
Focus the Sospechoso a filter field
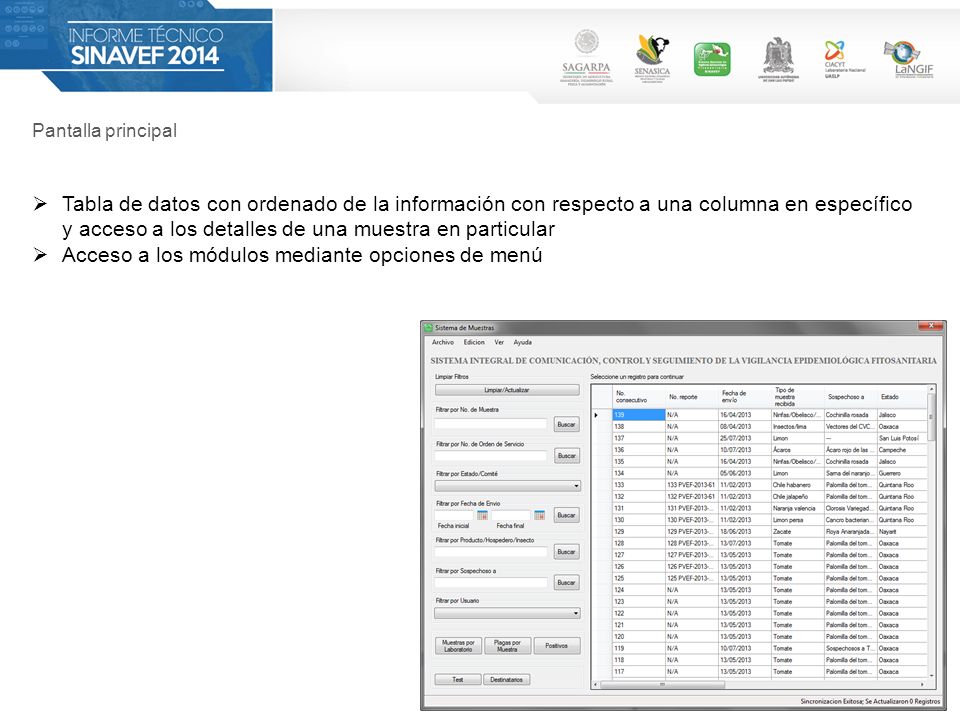490,582
